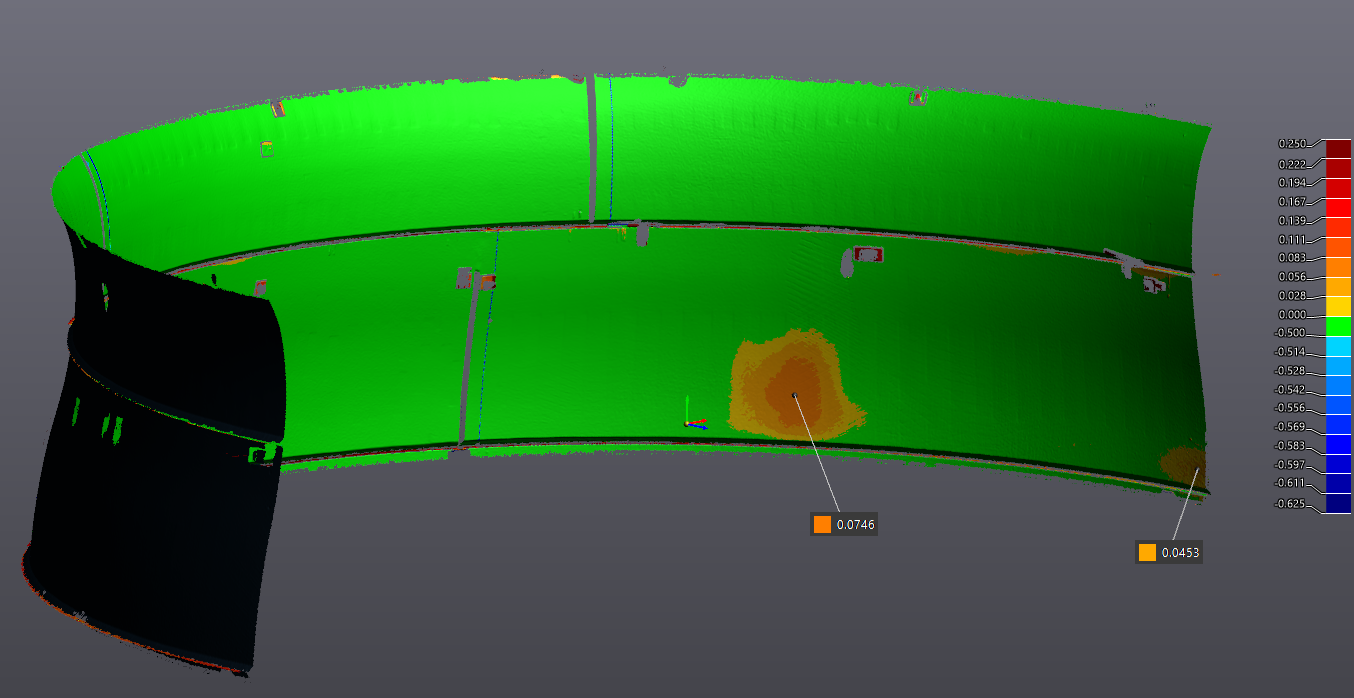Click the orange swatch beside 0.0746
Viewport: 1354px width, 698px height.
(822, 524)
